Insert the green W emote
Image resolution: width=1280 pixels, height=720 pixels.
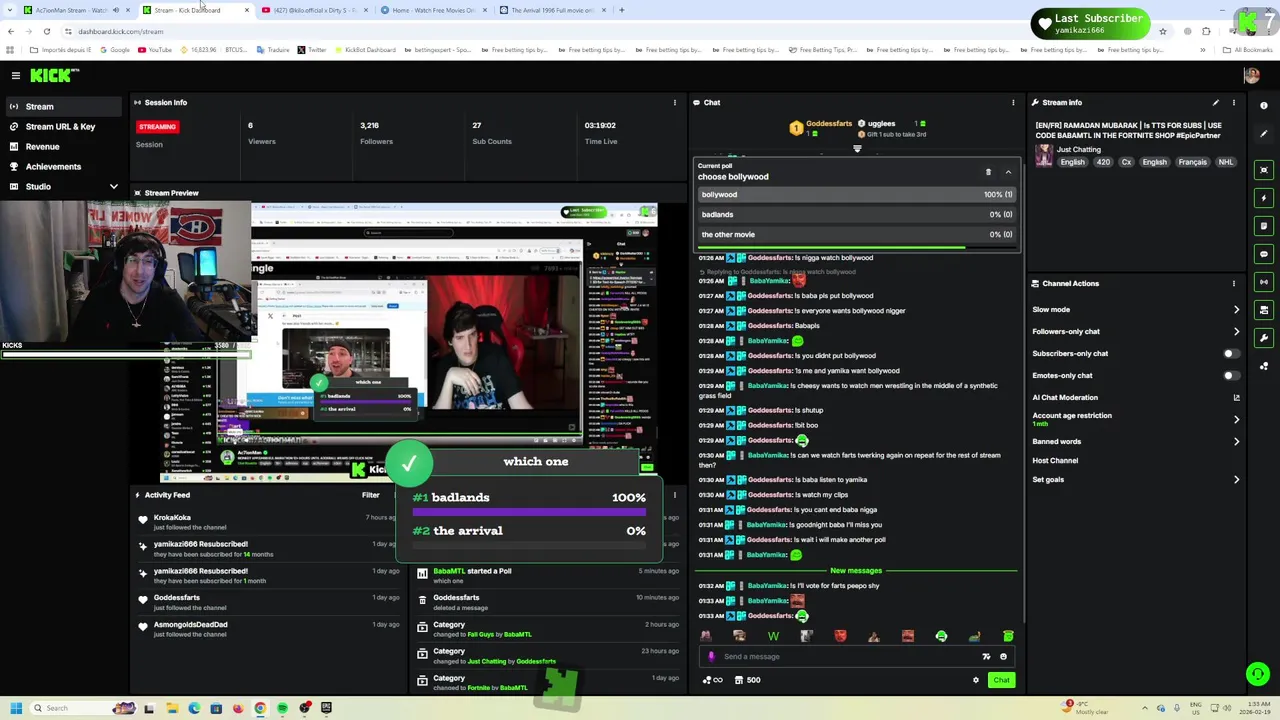[x=773, y=636]
